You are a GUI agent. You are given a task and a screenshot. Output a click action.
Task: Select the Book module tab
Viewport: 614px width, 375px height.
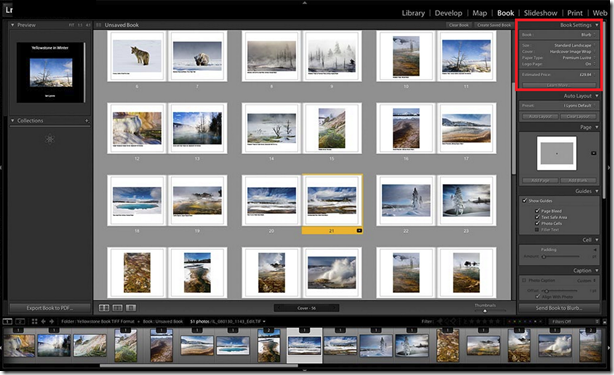tap(506, 13)
